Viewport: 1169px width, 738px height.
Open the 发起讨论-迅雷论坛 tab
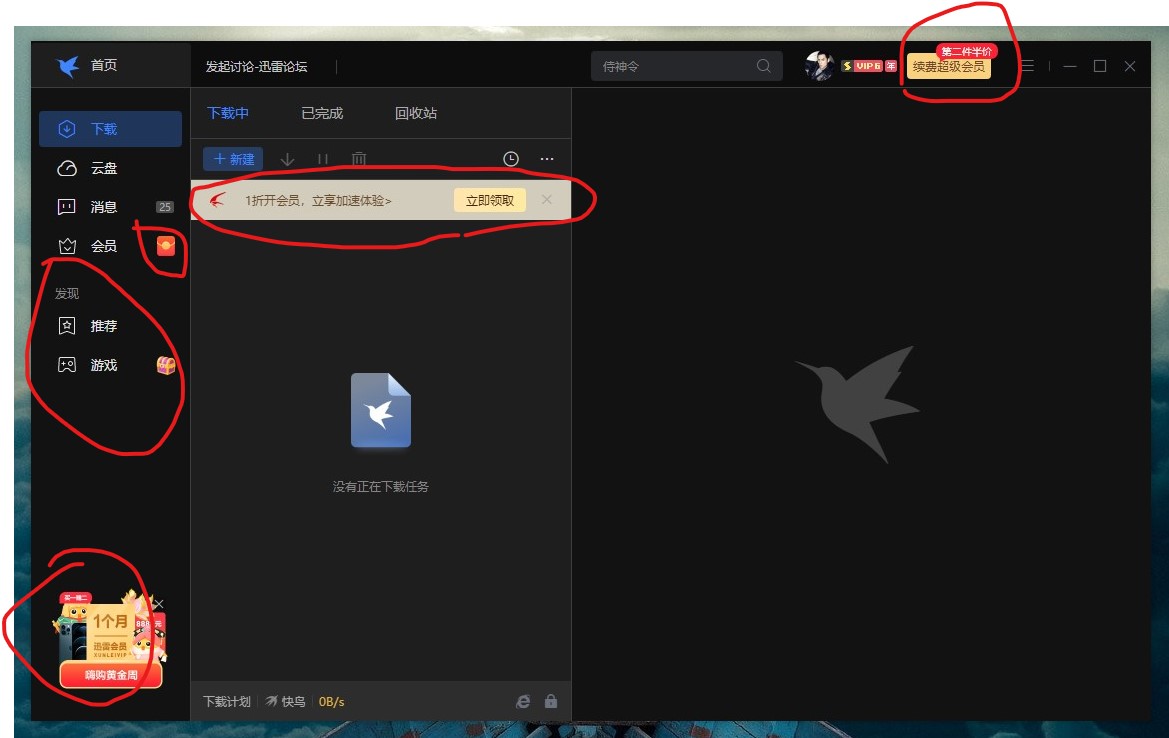click(x=256, y=67)
